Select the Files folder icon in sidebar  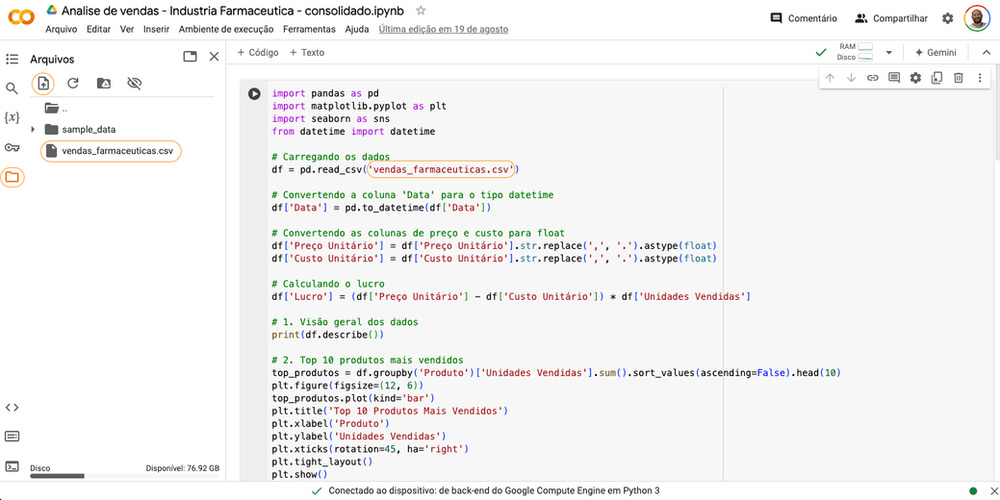tap(12, 177)
